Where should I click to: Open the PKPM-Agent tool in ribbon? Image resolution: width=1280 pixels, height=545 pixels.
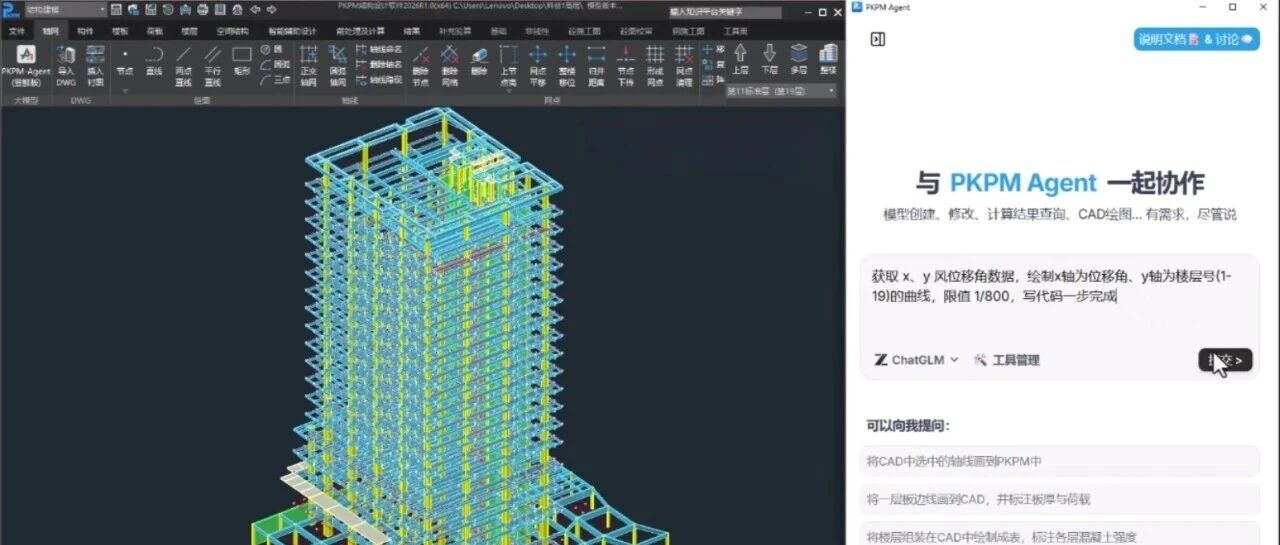point(26,65)
